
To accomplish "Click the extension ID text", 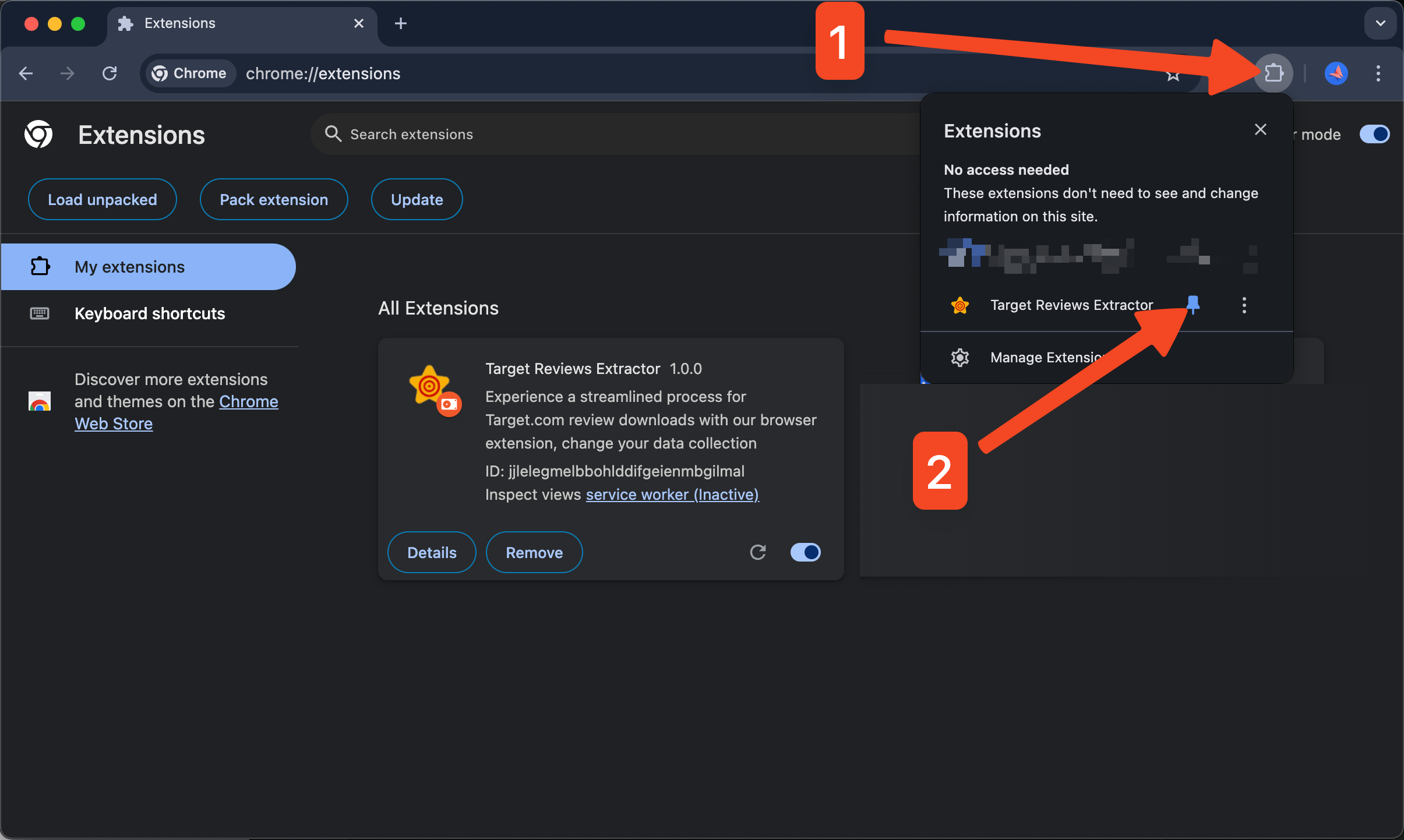I will (x=615, y=471).
